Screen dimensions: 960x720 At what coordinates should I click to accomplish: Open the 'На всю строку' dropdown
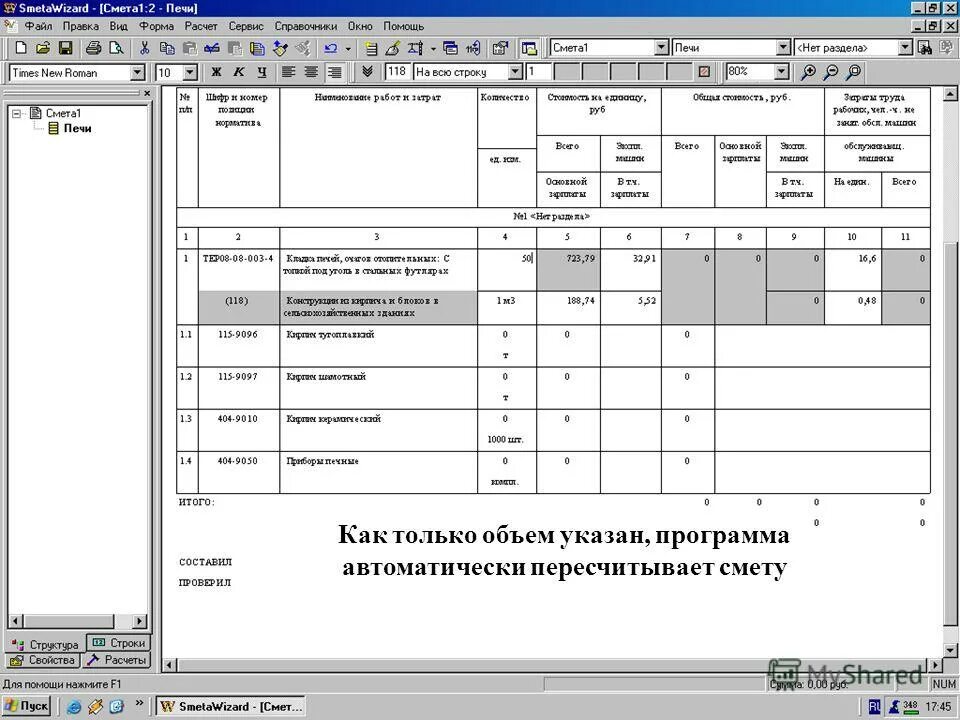516,72
